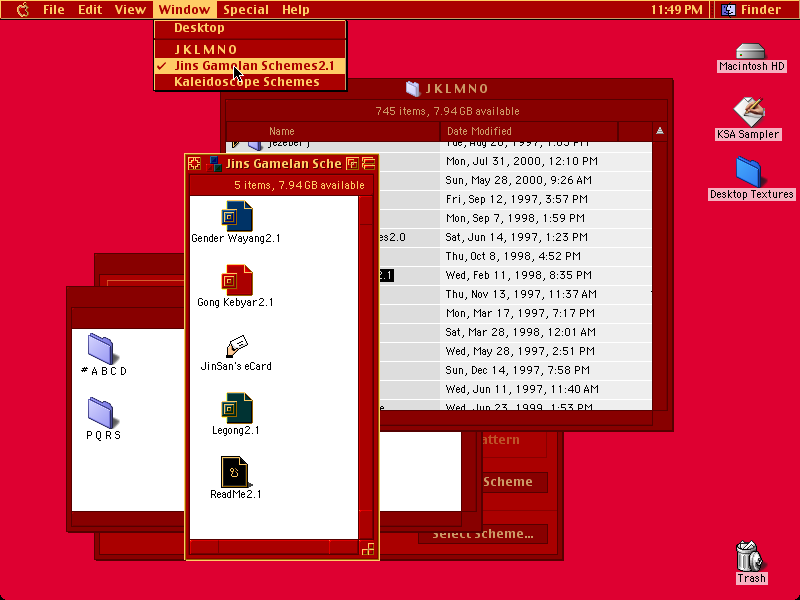The width and height of the screenshot is (800, 600).
Task: Open JinSan's eCard icon
Action: tap(237, 346)
